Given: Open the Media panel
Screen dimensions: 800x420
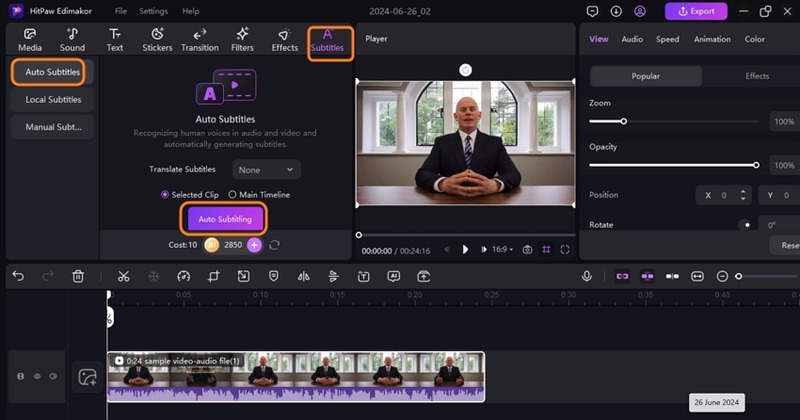Looking at the screenshot, I should coord(30,40).
